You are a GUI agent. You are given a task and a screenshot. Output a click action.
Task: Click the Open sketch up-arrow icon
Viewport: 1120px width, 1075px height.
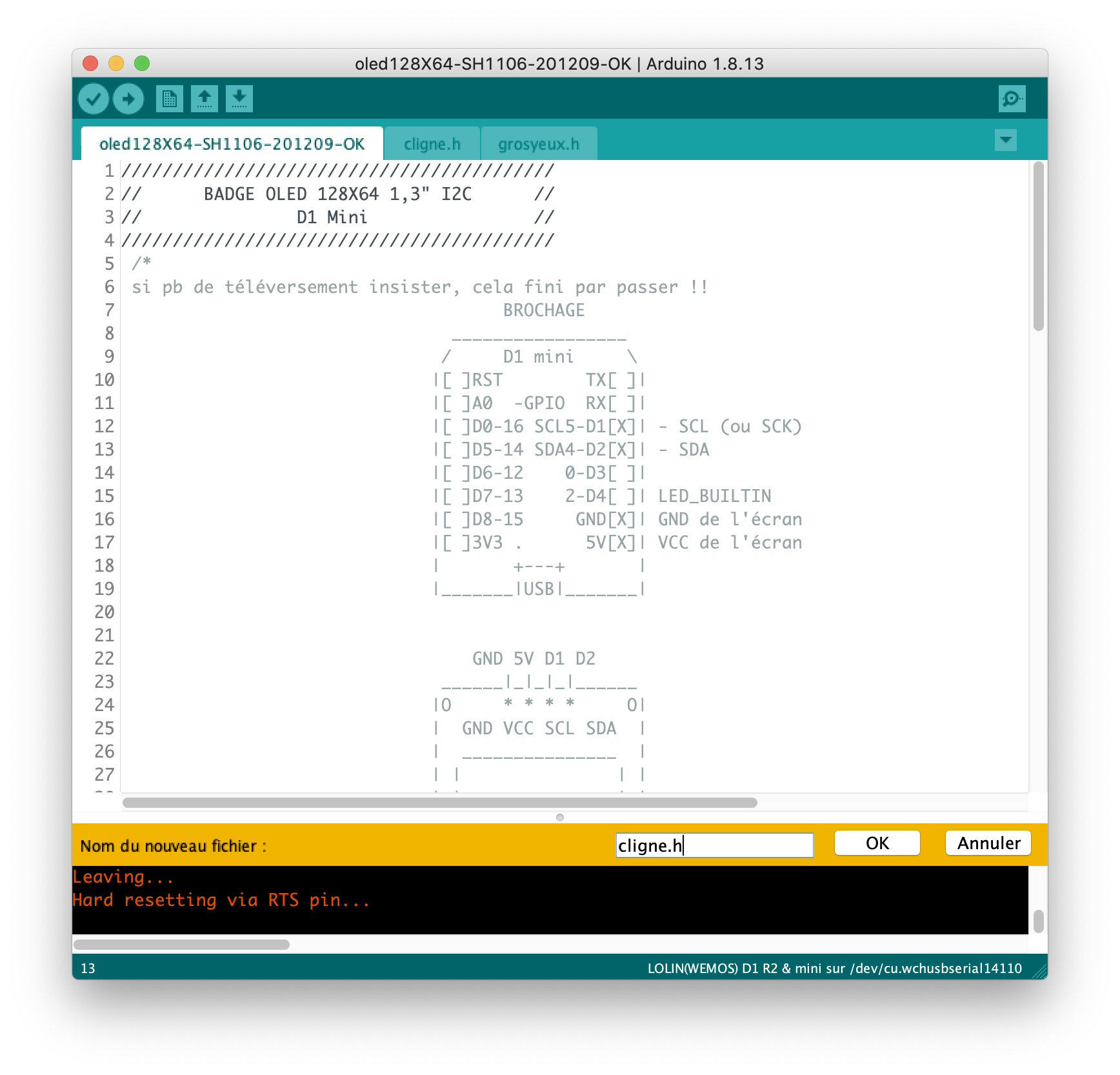205,99
